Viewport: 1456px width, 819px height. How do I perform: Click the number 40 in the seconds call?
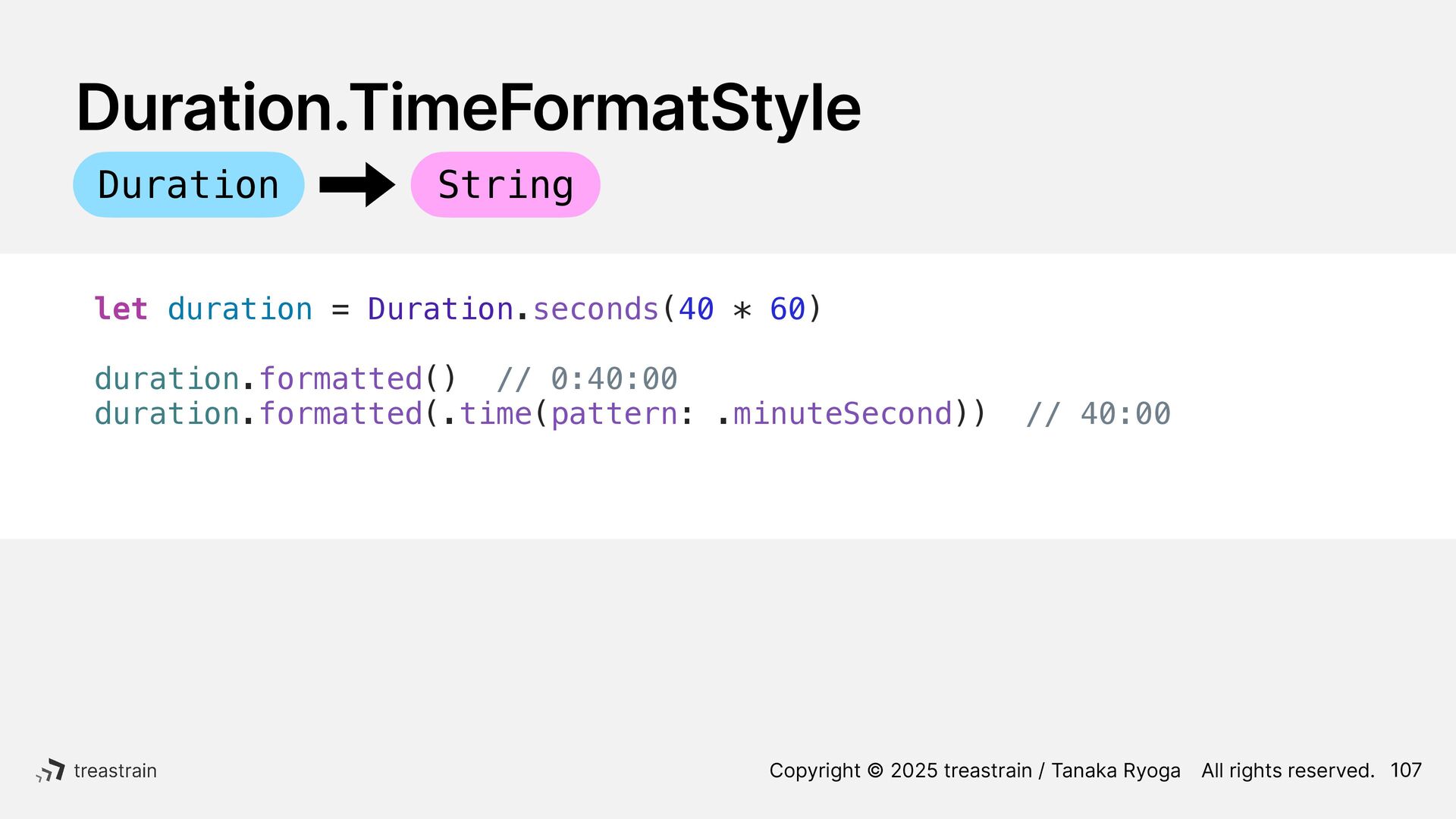point(696,309)
